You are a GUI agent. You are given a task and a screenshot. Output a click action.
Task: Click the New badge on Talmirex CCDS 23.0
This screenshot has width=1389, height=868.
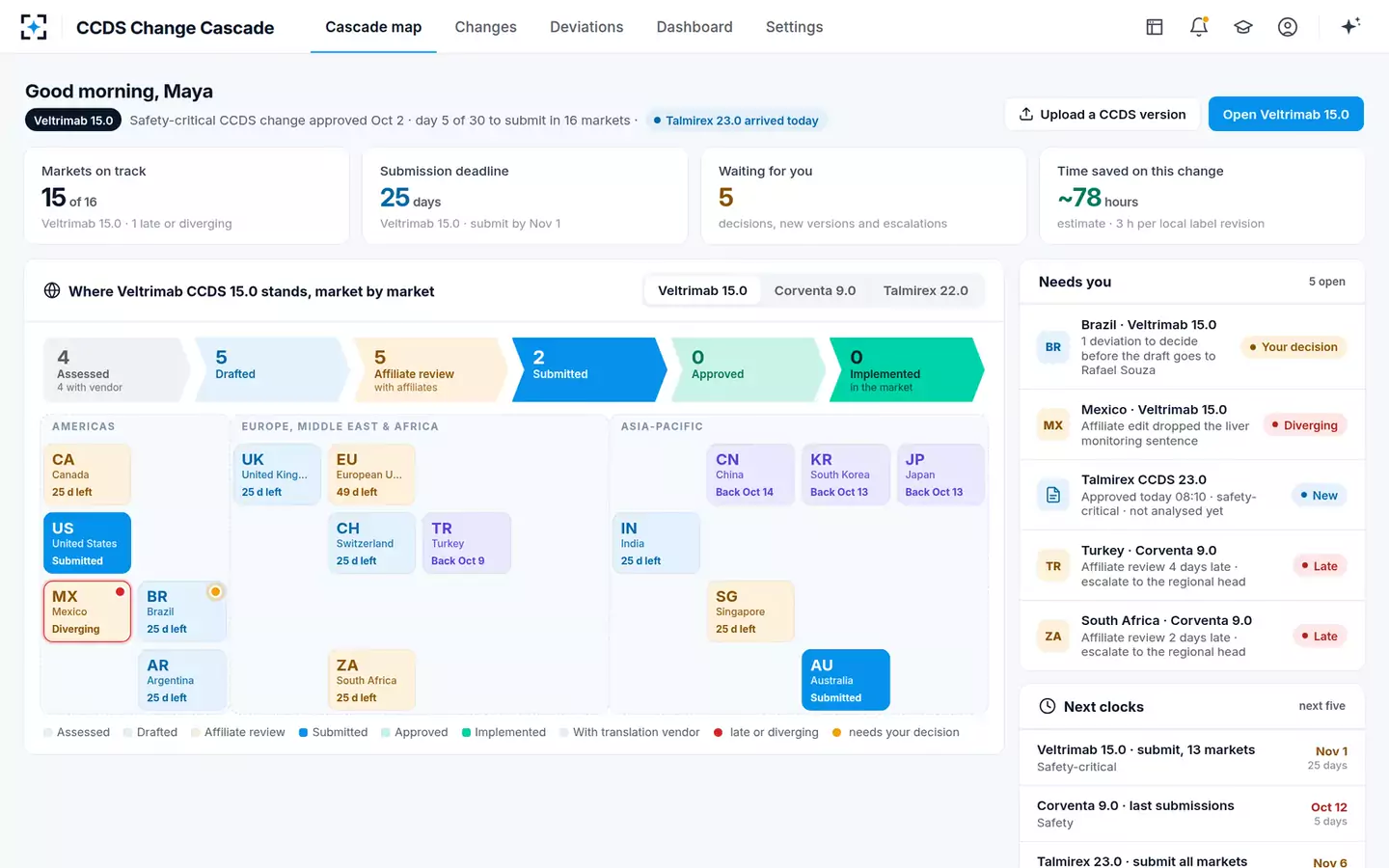(1319, 495)
